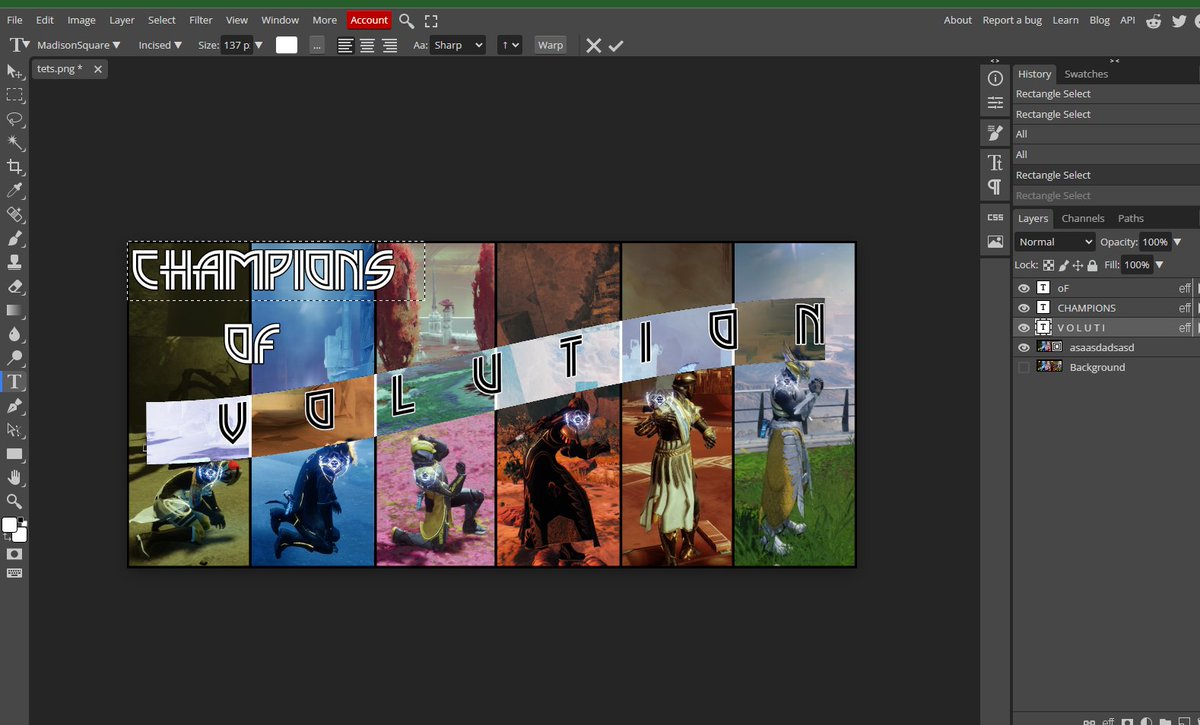Select the Blur tool
The width and height of the screenshot is (1200, 725).
pyautogui.click(x=14, y=334)
